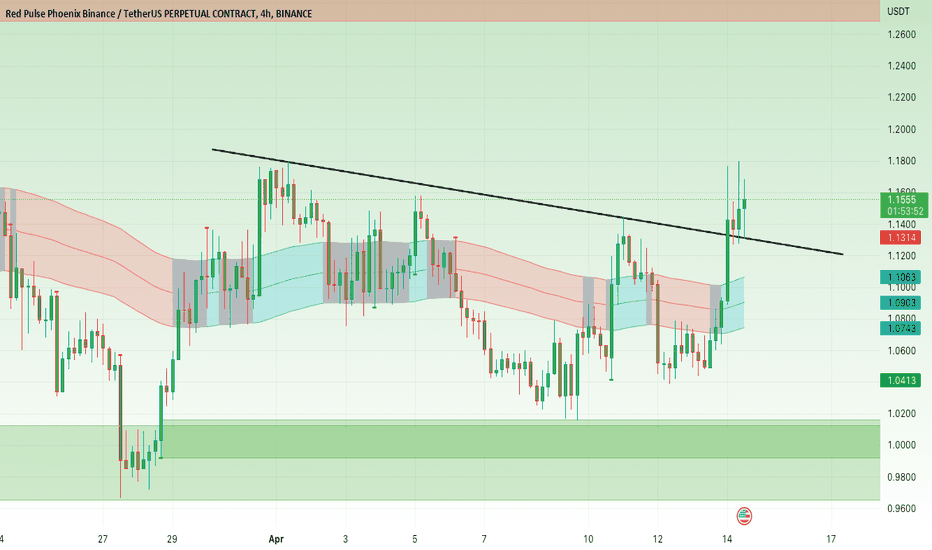The image size is (932, 550).
Task: Click the 1.0600 price axis value
Action: [x=902, y=351]
